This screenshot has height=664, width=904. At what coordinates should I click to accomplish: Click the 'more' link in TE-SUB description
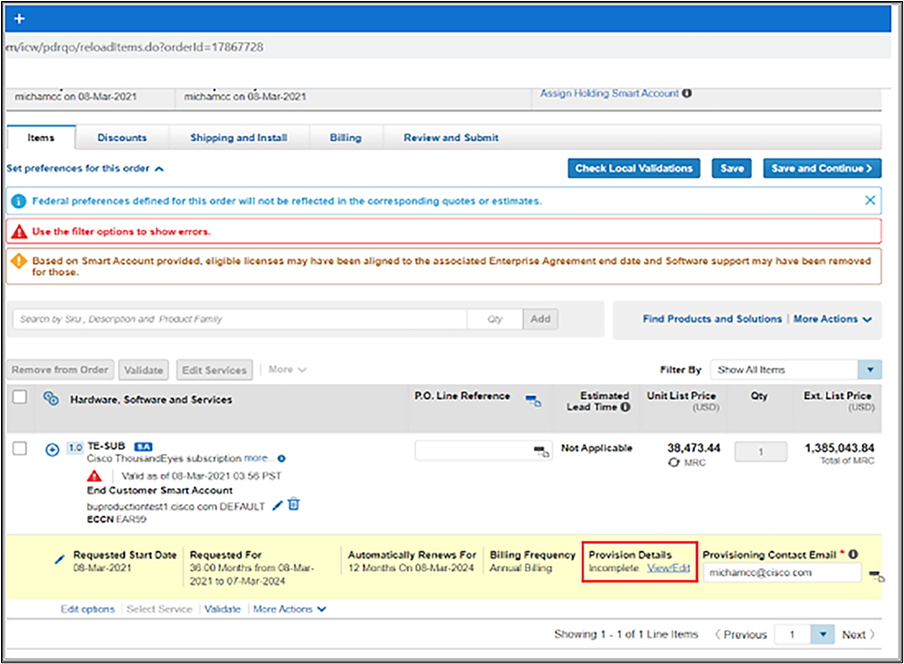click(257, 458)
